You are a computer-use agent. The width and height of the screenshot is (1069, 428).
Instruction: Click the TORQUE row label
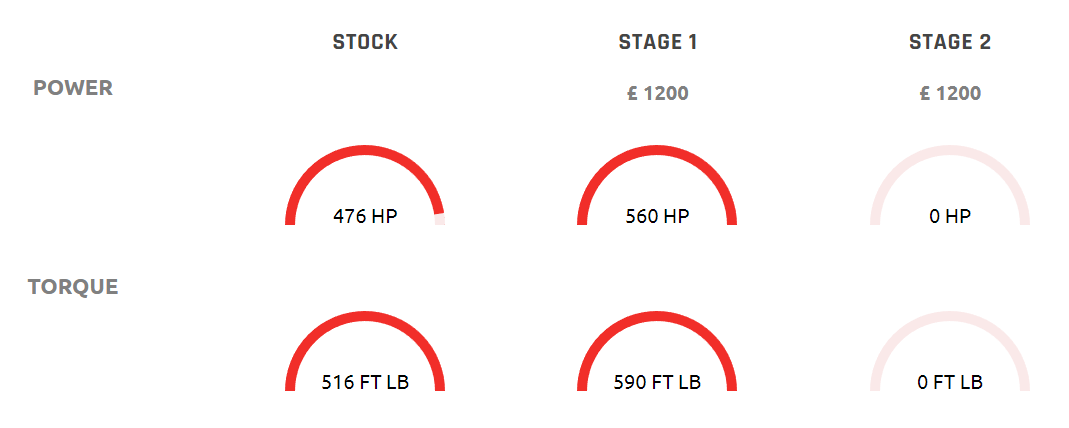pyautogui.click(x=73, y=287)
